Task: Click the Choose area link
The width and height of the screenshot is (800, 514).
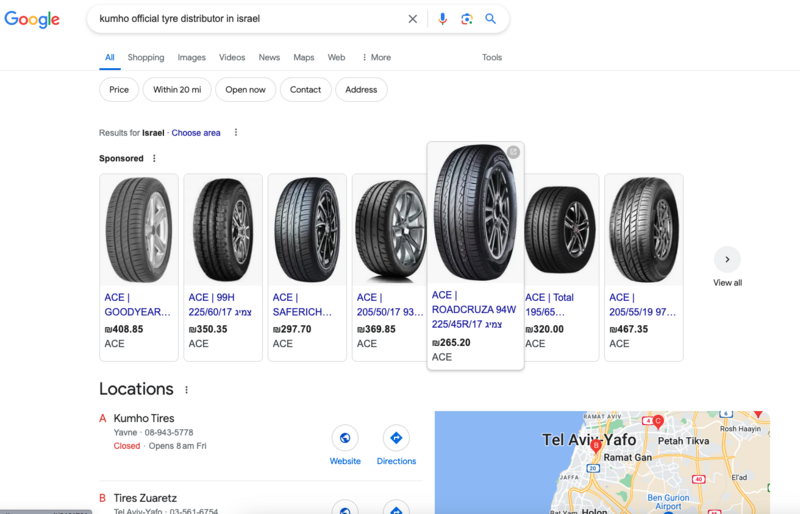Action: tap(196, 133)
